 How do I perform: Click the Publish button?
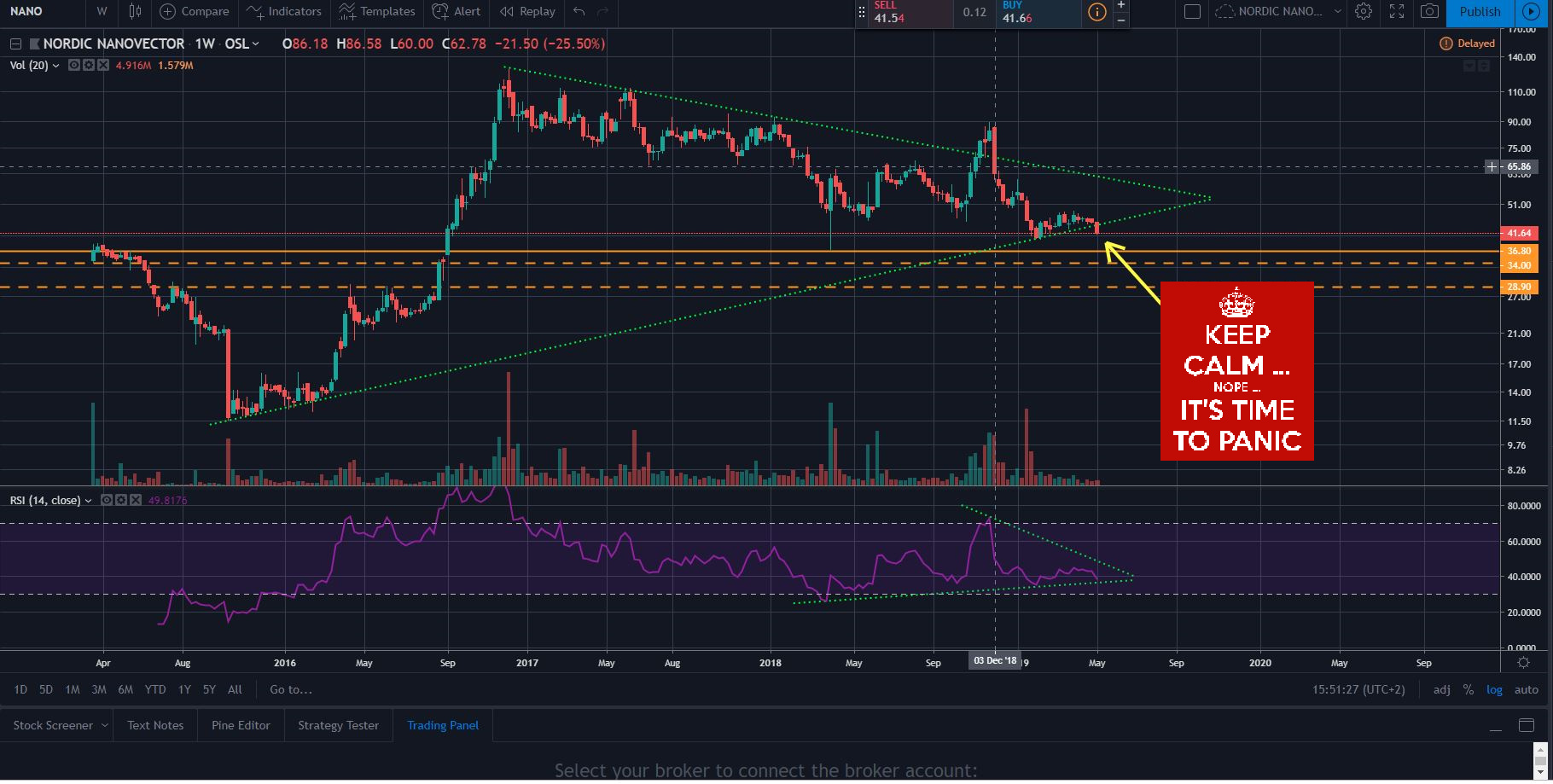pyautogui.click(x=1480, y=11)
